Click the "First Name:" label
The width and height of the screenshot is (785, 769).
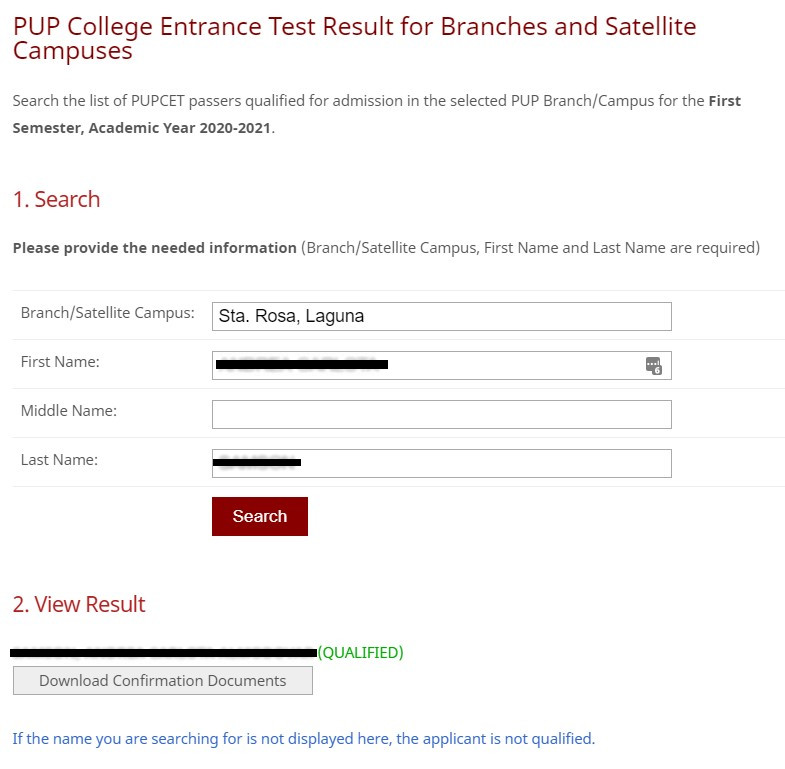click(60, 362)
